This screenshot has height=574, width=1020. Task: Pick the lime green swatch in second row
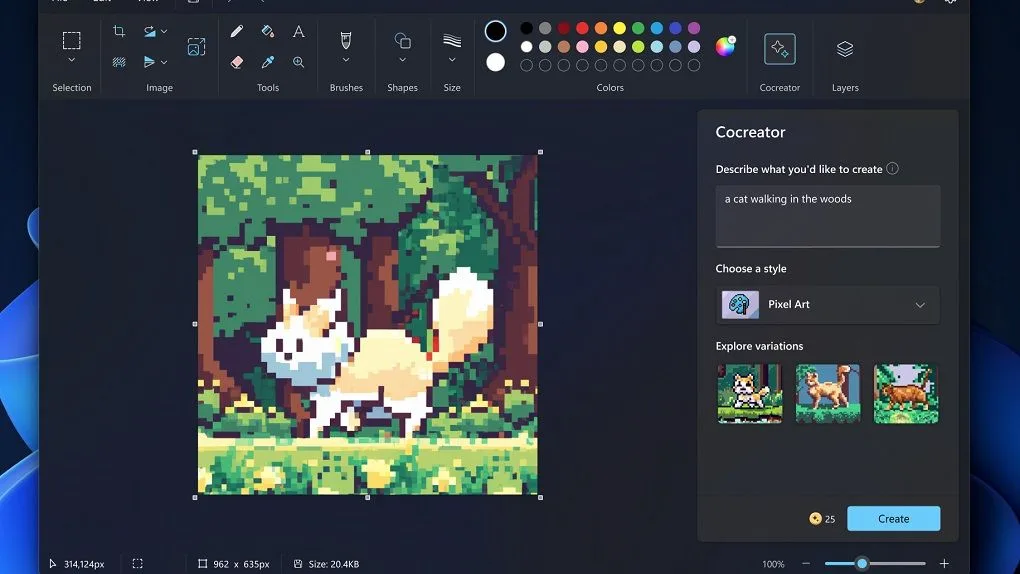click(638, 47)
